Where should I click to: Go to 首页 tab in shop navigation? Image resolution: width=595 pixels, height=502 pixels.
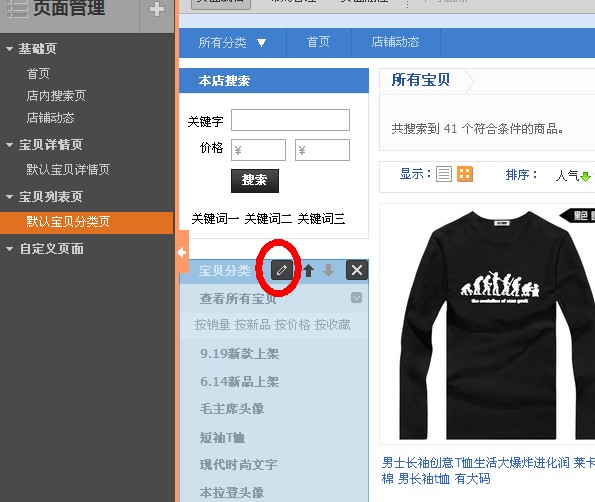coord(318,42)
